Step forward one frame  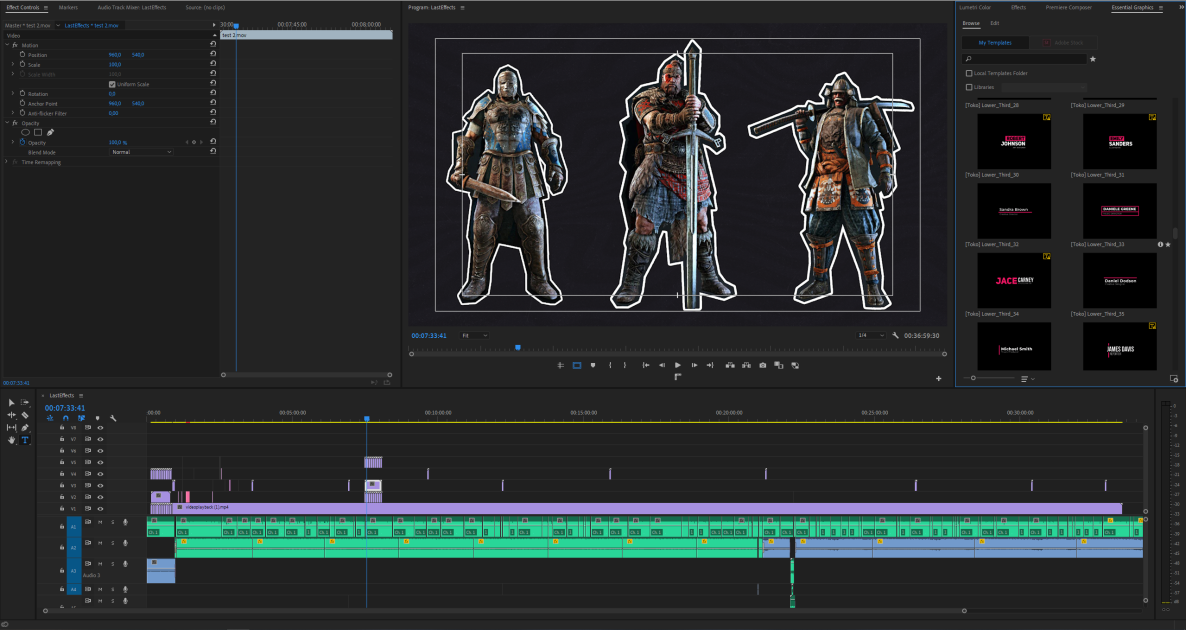[694, 365]
